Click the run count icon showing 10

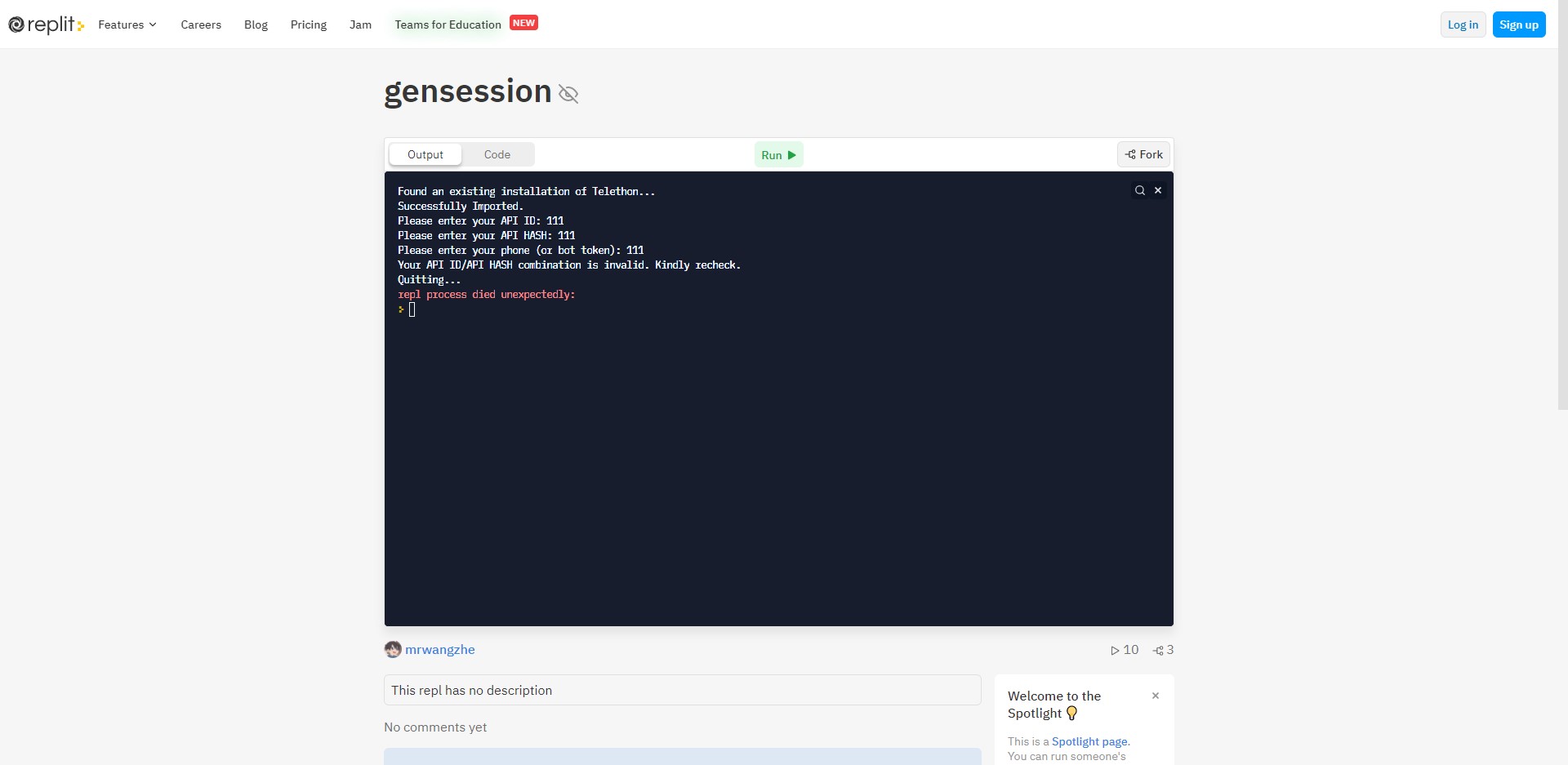[1115, 651]
